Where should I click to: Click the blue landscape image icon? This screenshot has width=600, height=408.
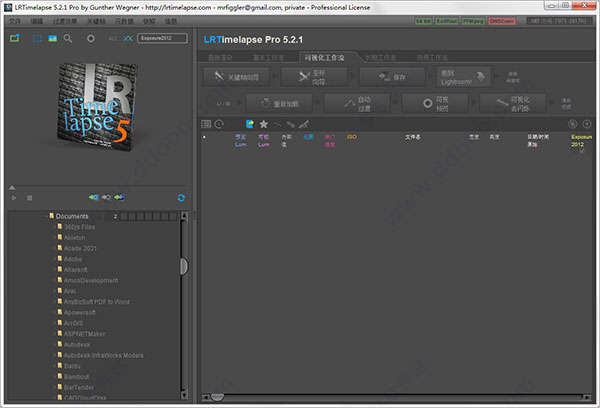pyautogui.click(x=51, y=38)
